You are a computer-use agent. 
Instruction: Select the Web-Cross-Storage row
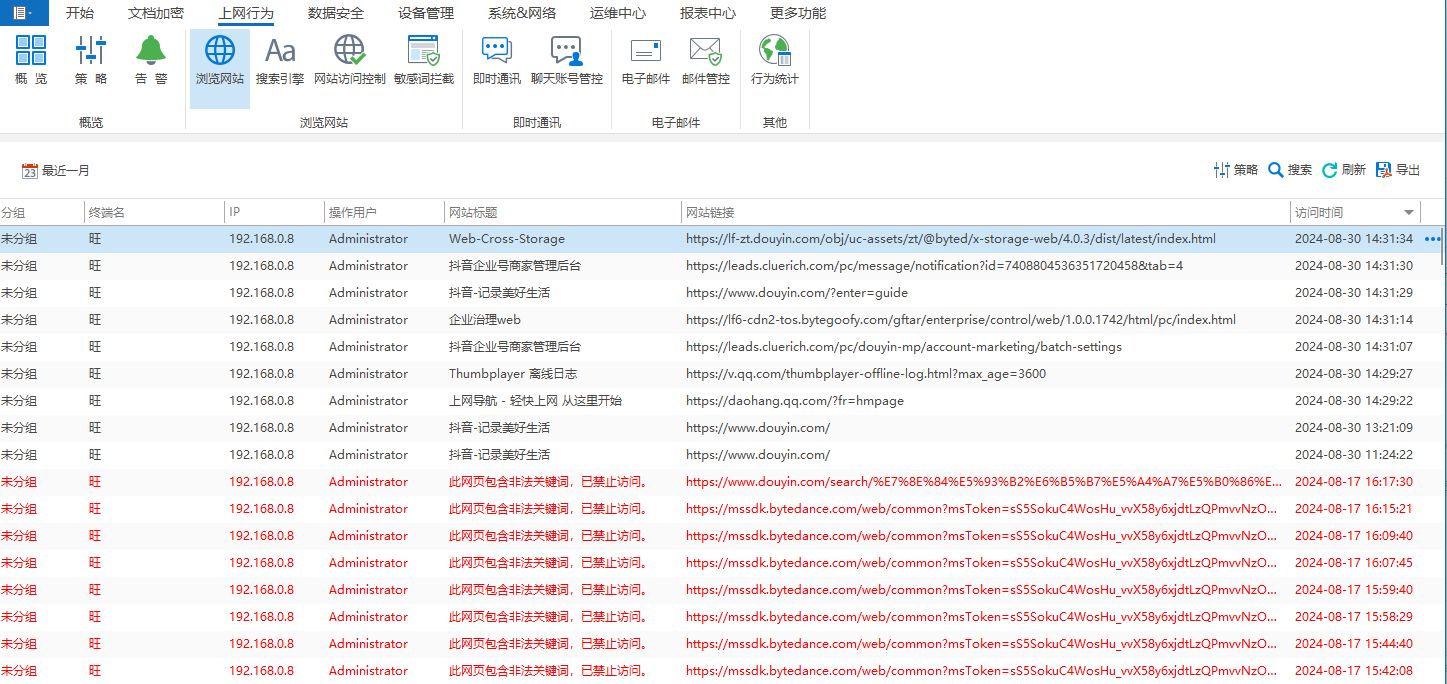pyautogui.click(x=720, y=239)
